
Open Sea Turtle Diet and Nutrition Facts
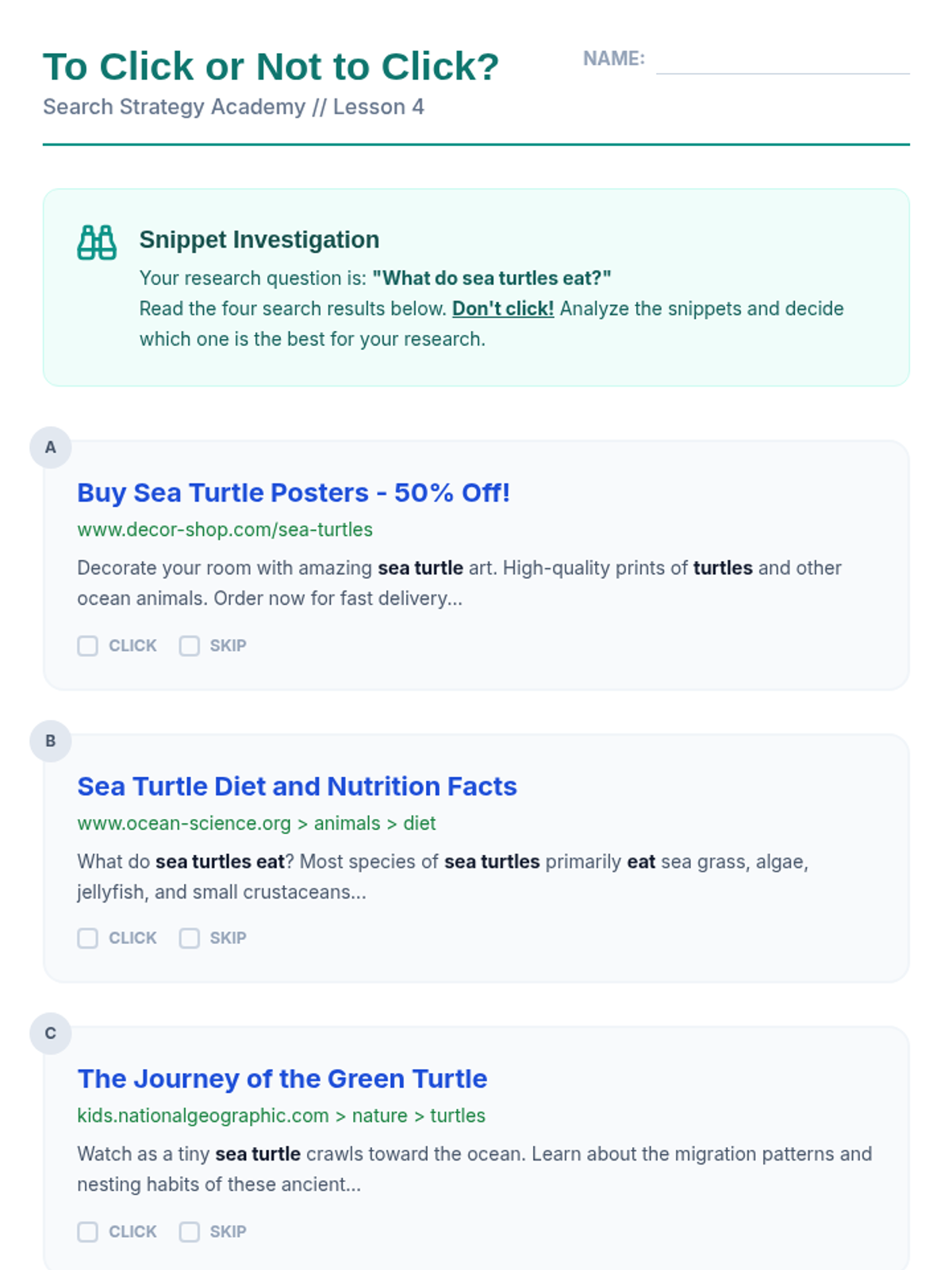[x=297, y=787]
